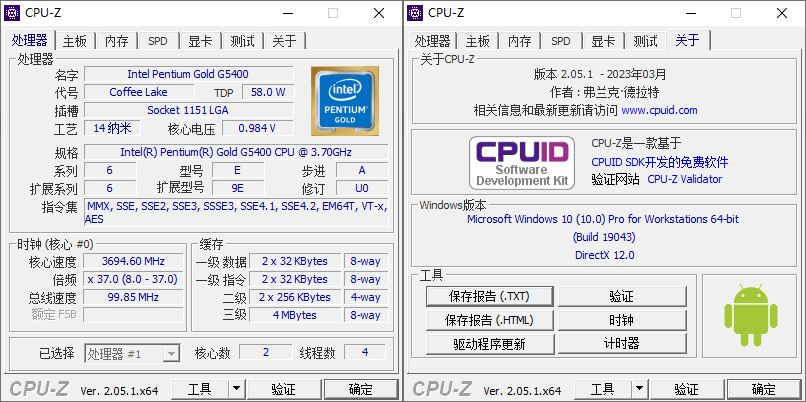This screenshot has width=806, height=402.
Task: Open the www.cpuid.com link
Action: pos(659,110)
